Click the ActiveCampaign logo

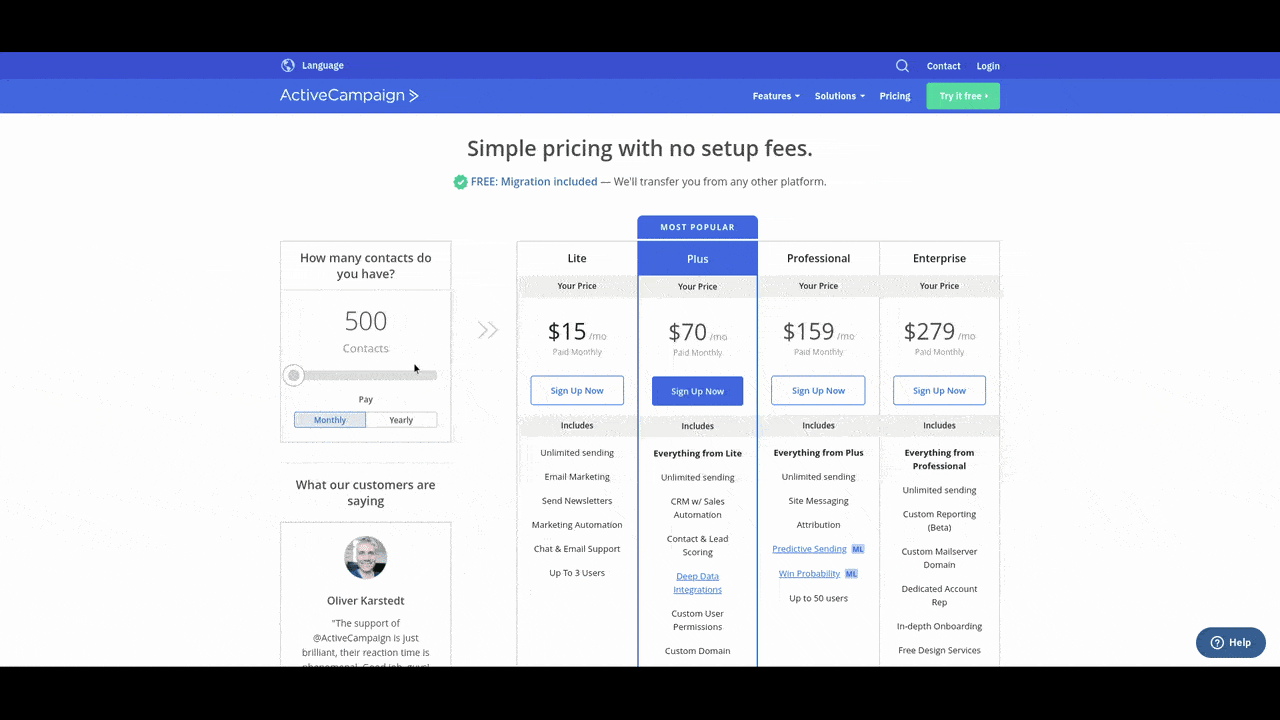pyautogui.click(x=349, y=96)
